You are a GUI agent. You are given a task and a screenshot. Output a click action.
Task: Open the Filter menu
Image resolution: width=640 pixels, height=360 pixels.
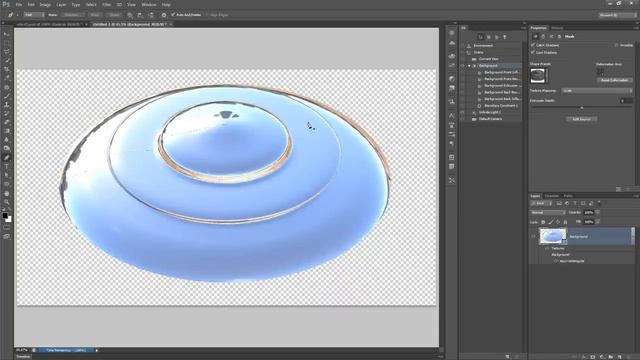click(x=107, y=4)
